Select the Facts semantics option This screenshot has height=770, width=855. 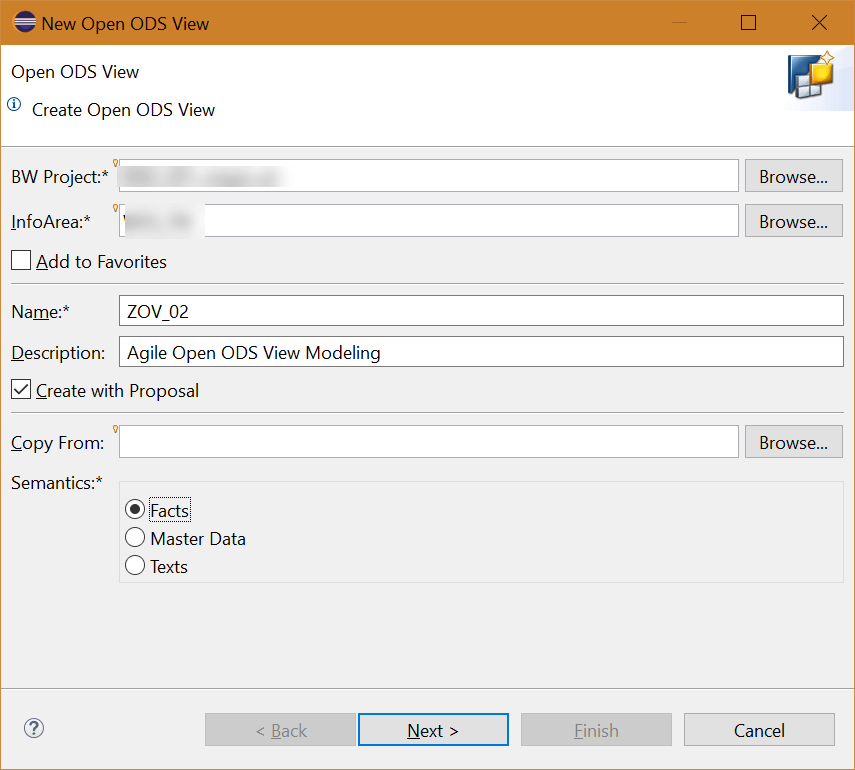[x=135, y=509]
